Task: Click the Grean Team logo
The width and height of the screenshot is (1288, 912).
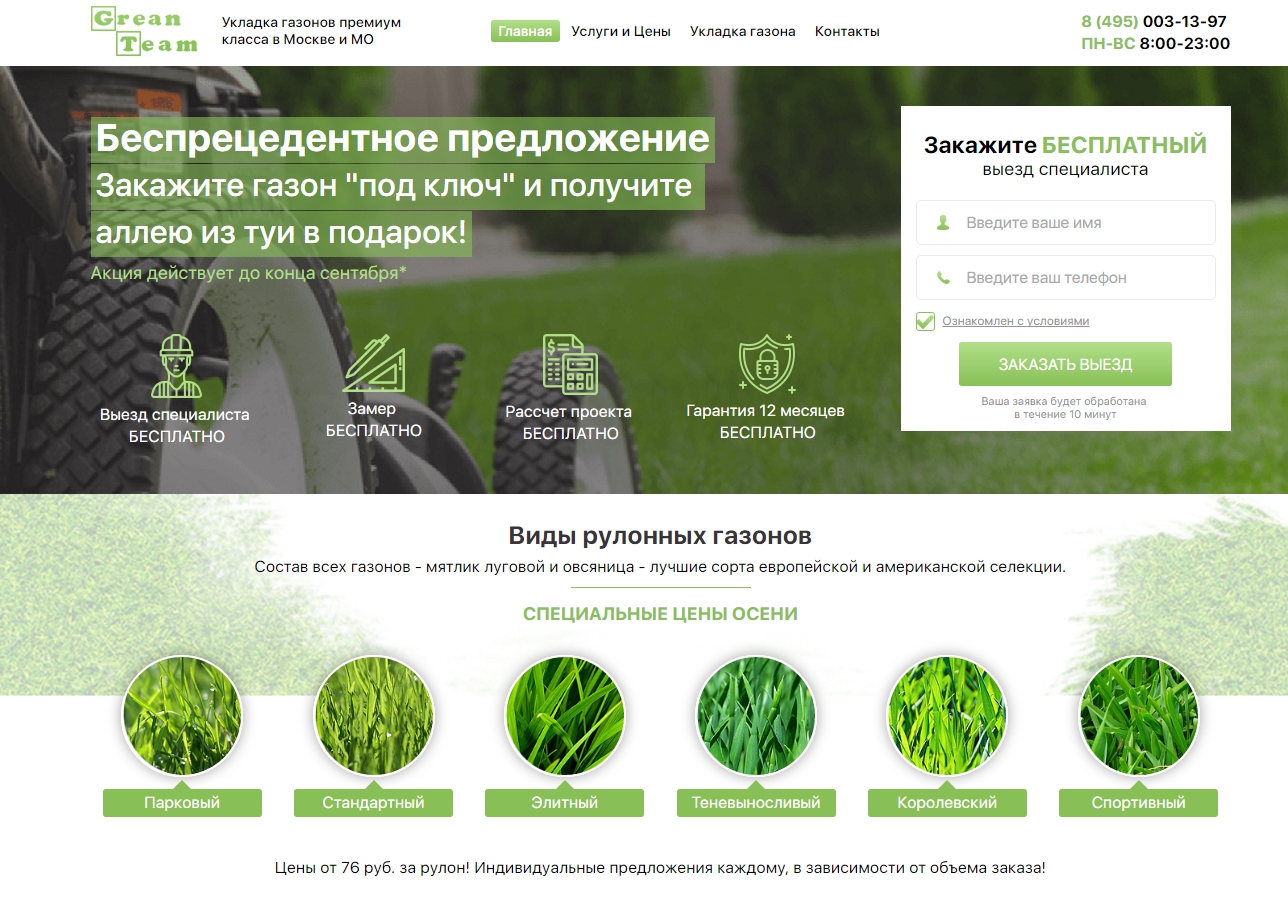Action: click(x=145, y=31)
